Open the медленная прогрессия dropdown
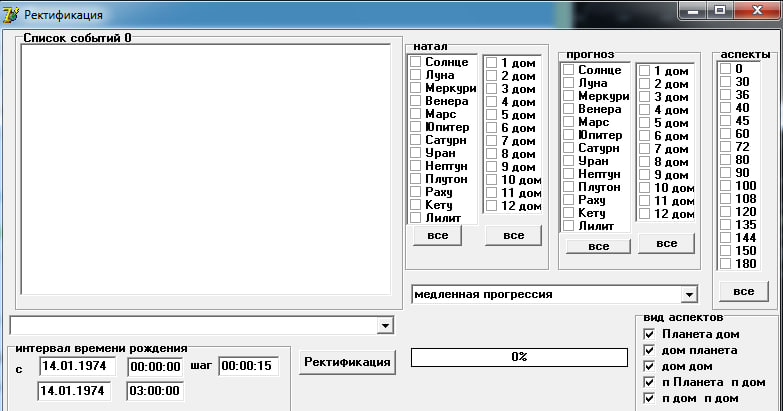The width and height of the screenshot is (783, 411). tap(688, 295)
